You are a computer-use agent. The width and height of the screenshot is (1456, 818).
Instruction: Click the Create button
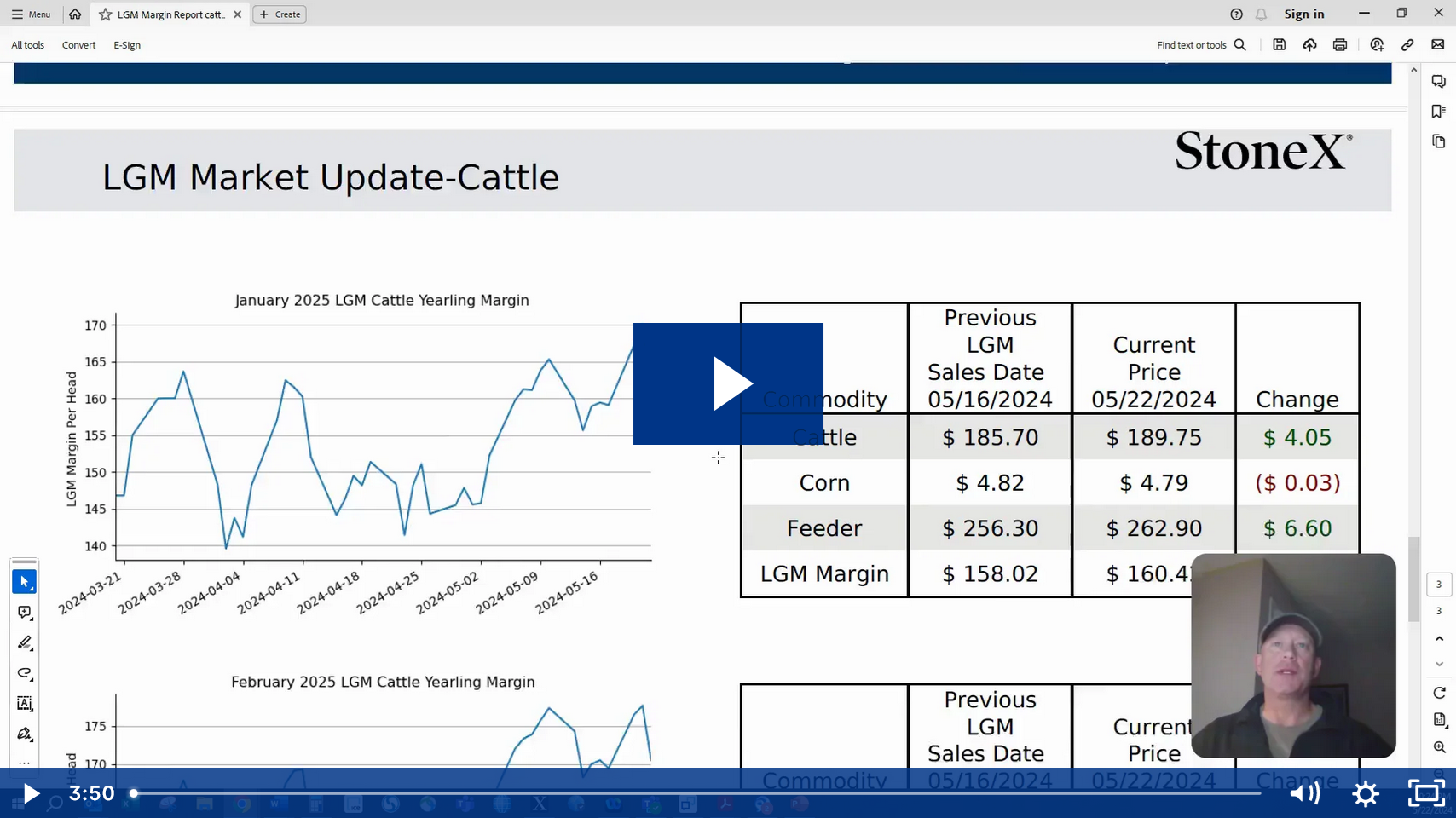pyautogui.click(x=280, y=14)
